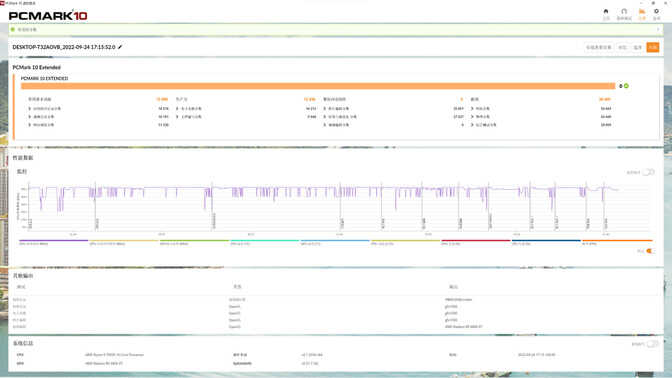Click the green validity circle beside score bar

point(626,86)
